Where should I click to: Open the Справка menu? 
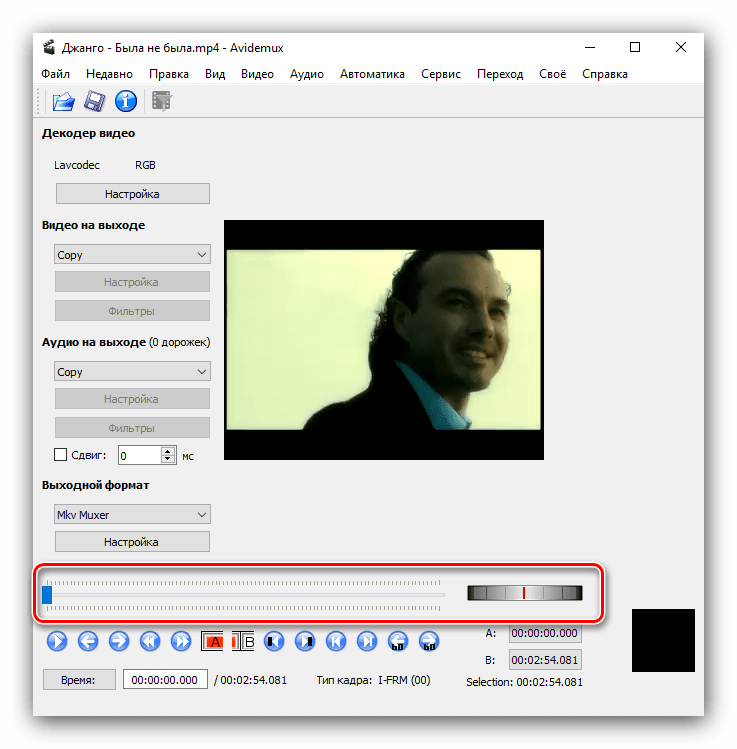click(x=605, y=74)
